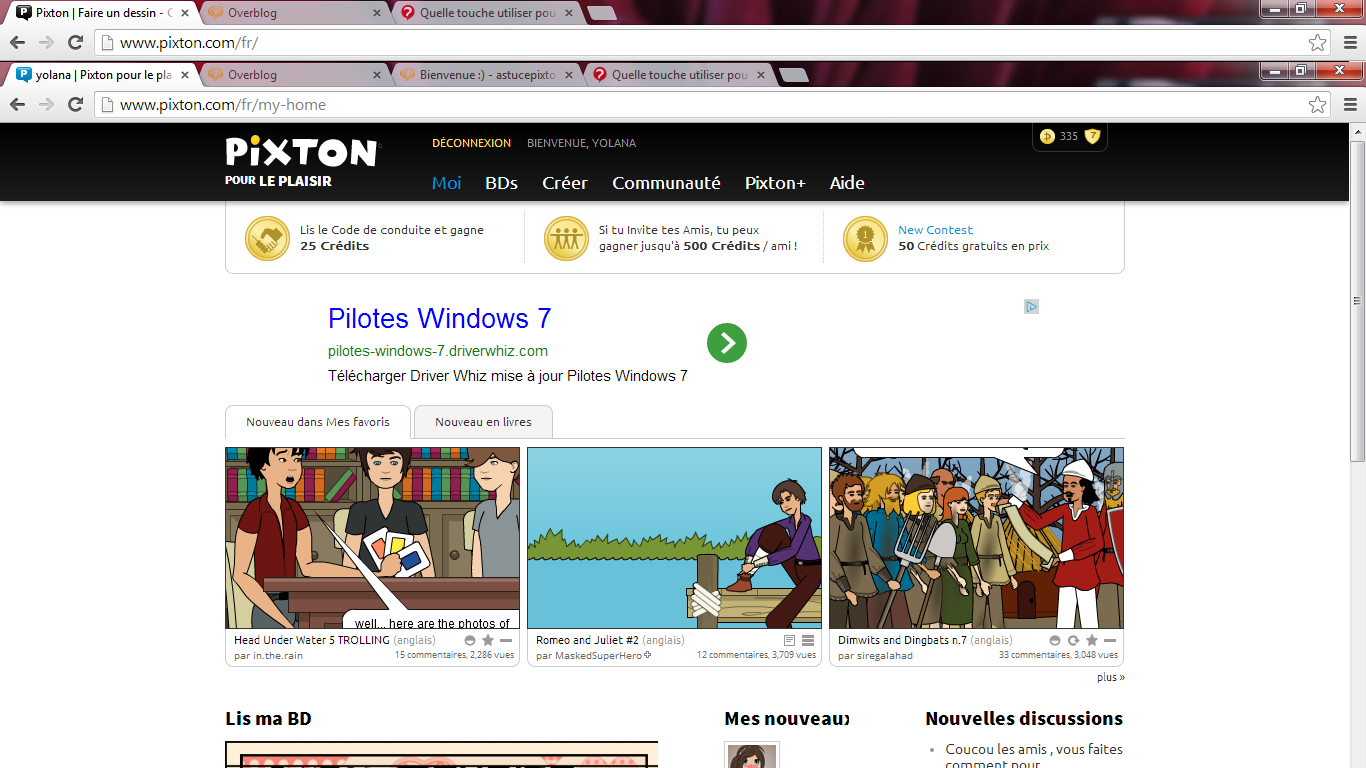This screenshot has height=768, width=1366.
Task: Close the Bienvenue :) astucepixto tab
Action: [569, 75]
